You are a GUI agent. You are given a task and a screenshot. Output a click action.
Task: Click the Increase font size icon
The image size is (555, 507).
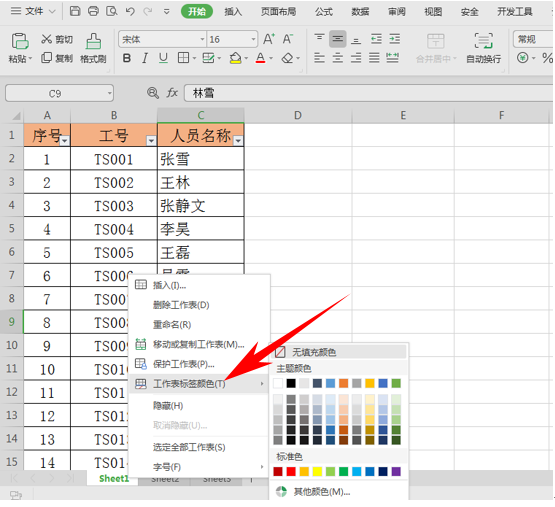[269, 39]
